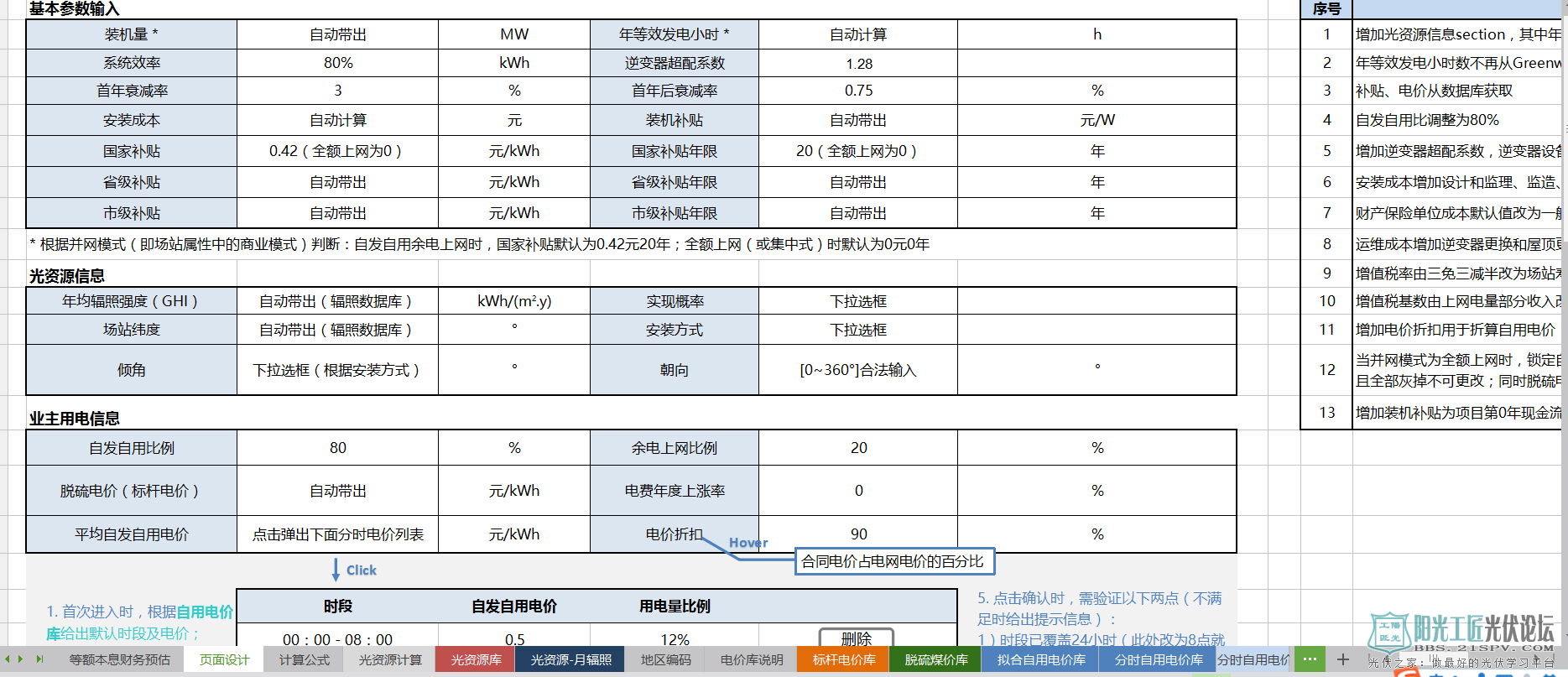The image size is (1568, 677).
Task: Select the 页面设计 sheet tab
Action: (x=225, y=660)
